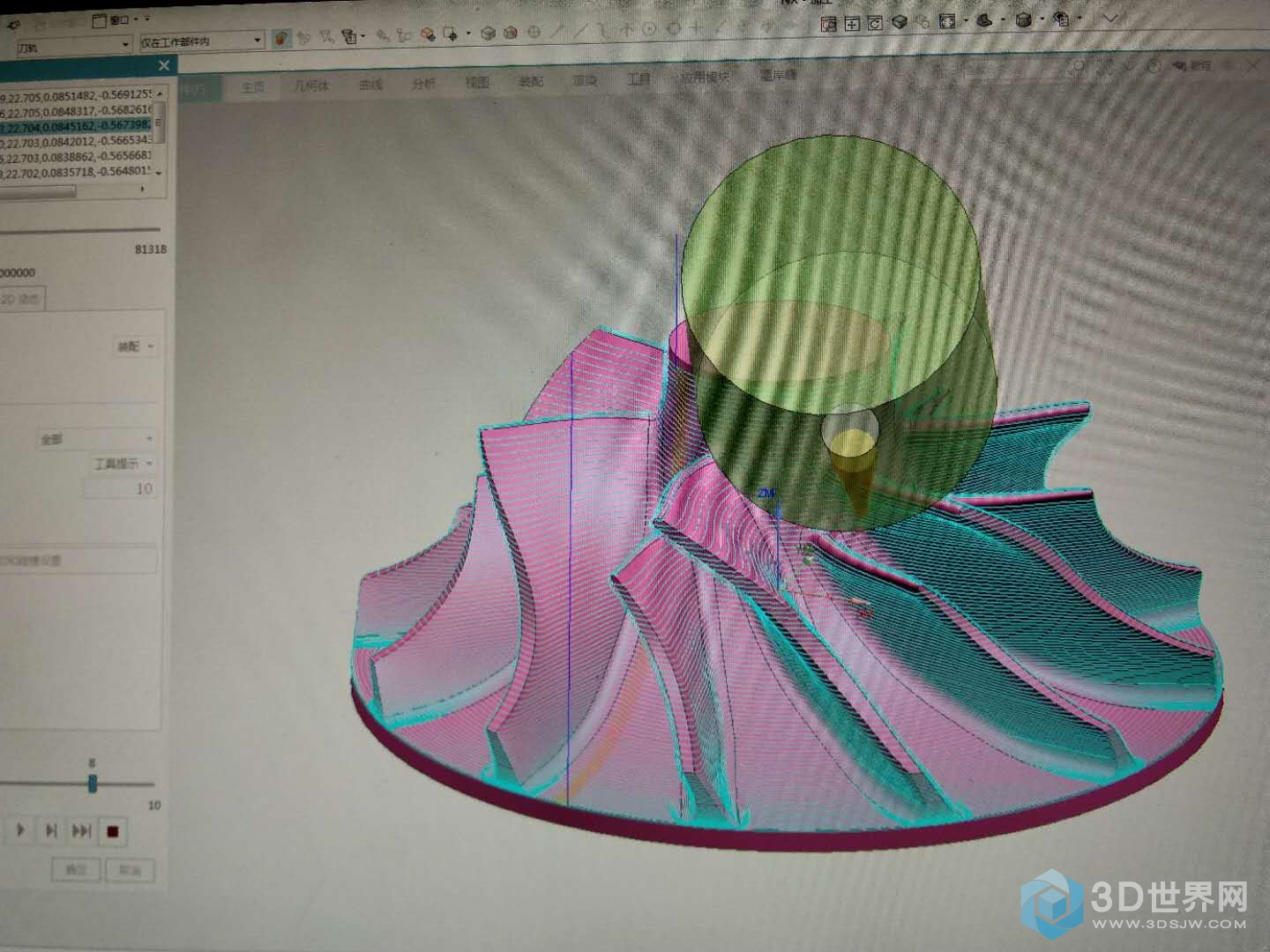Click the selection cursor icon with plus
The image size is (1270, 952).
click(x=452, y=35)
